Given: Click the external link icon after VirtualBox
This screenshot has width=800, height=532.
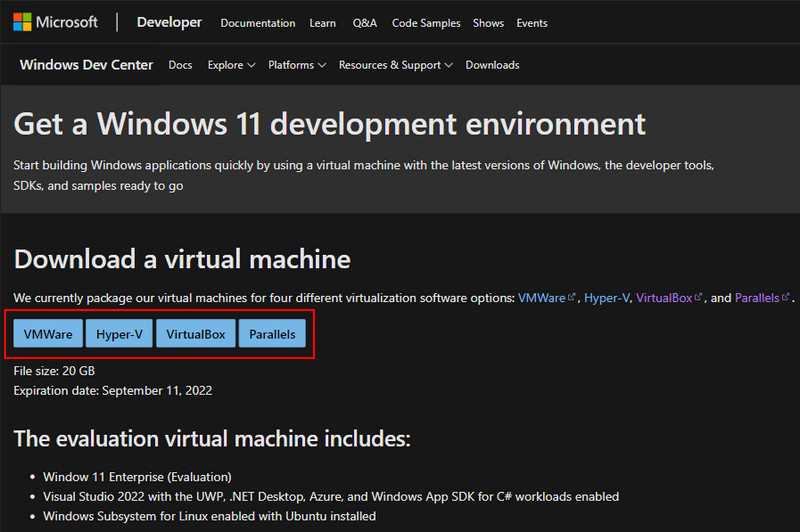Looking at the screenshot, I should point(698,296).
